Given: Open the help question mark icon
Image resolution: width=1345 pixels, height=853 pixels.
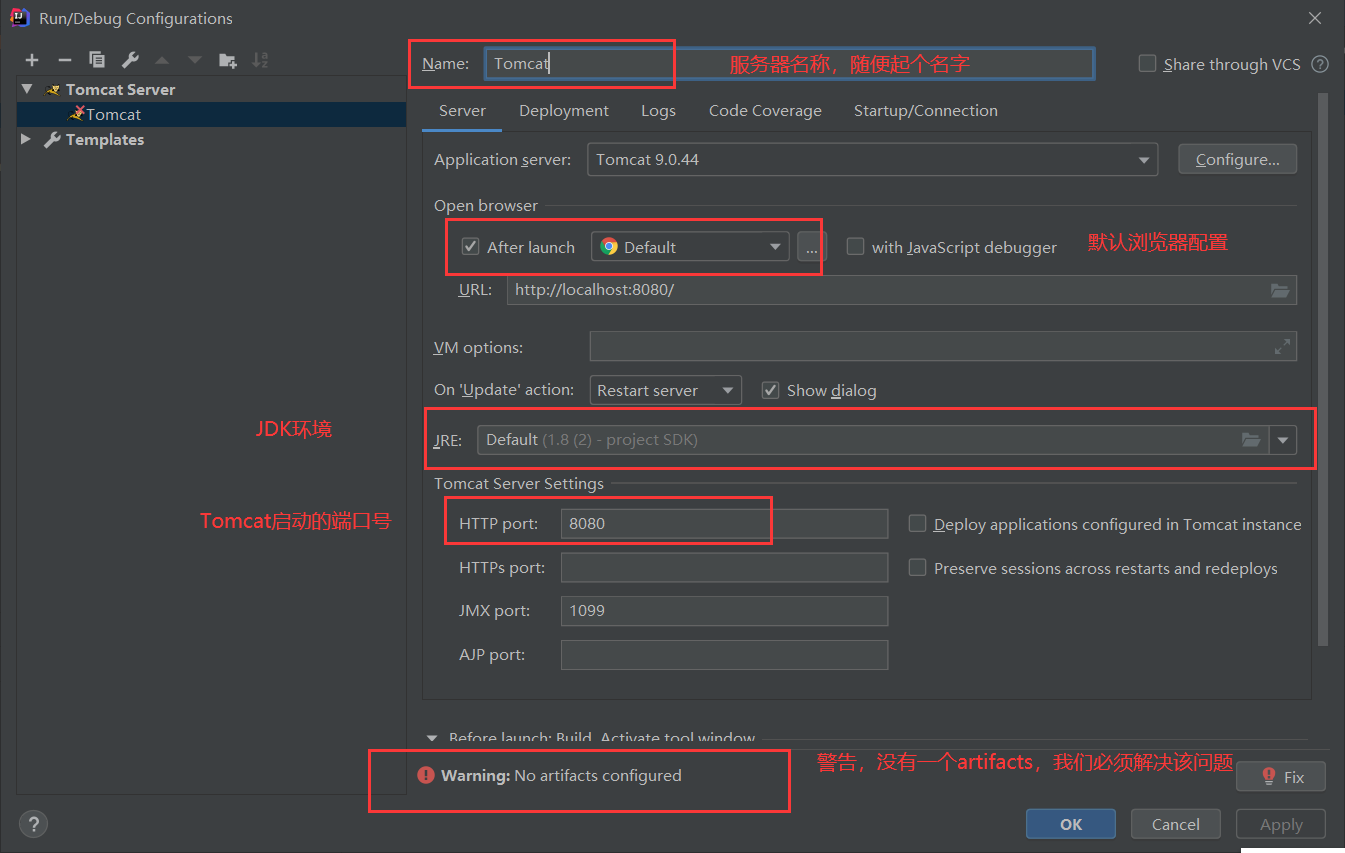Looking at the screenshot, I should point(33,823).
